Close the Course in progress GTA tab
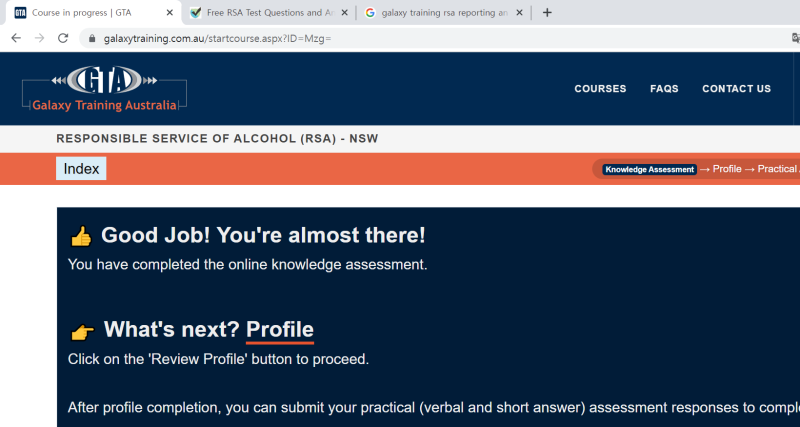Viewport: 800px width, 427px height. (170, 13)
